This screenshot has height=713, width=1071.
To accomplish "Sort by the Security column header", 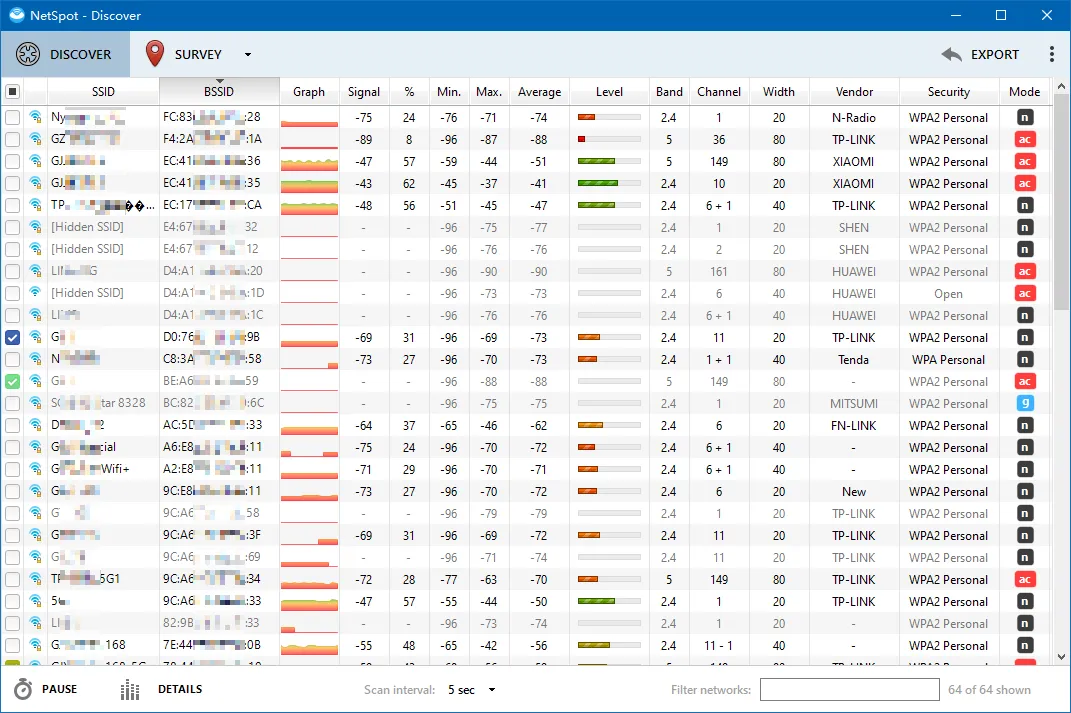I will pos(948,92).
